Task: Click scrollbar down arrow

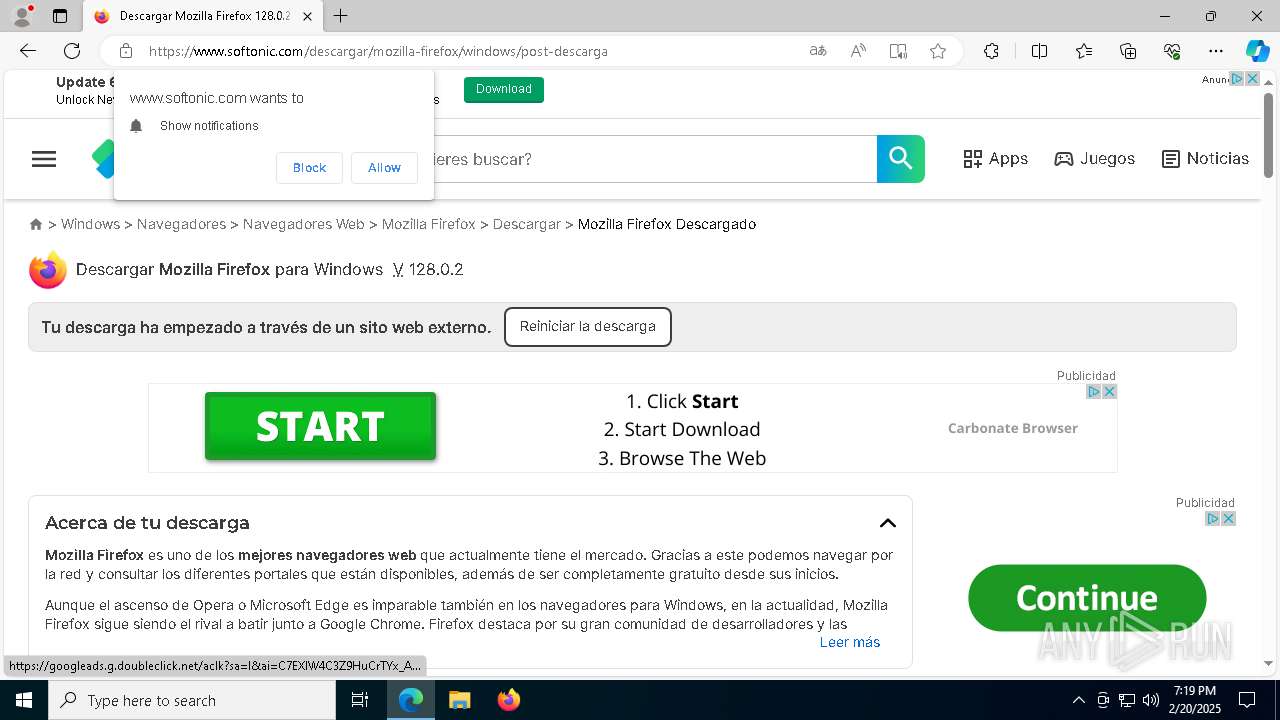Action: tap(1269, 663)
